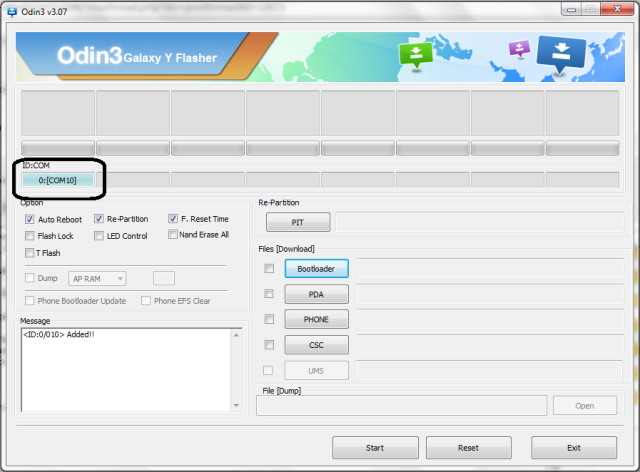
Task: Tick the checkbox beside the PHONE button
Action: (269, 319)
